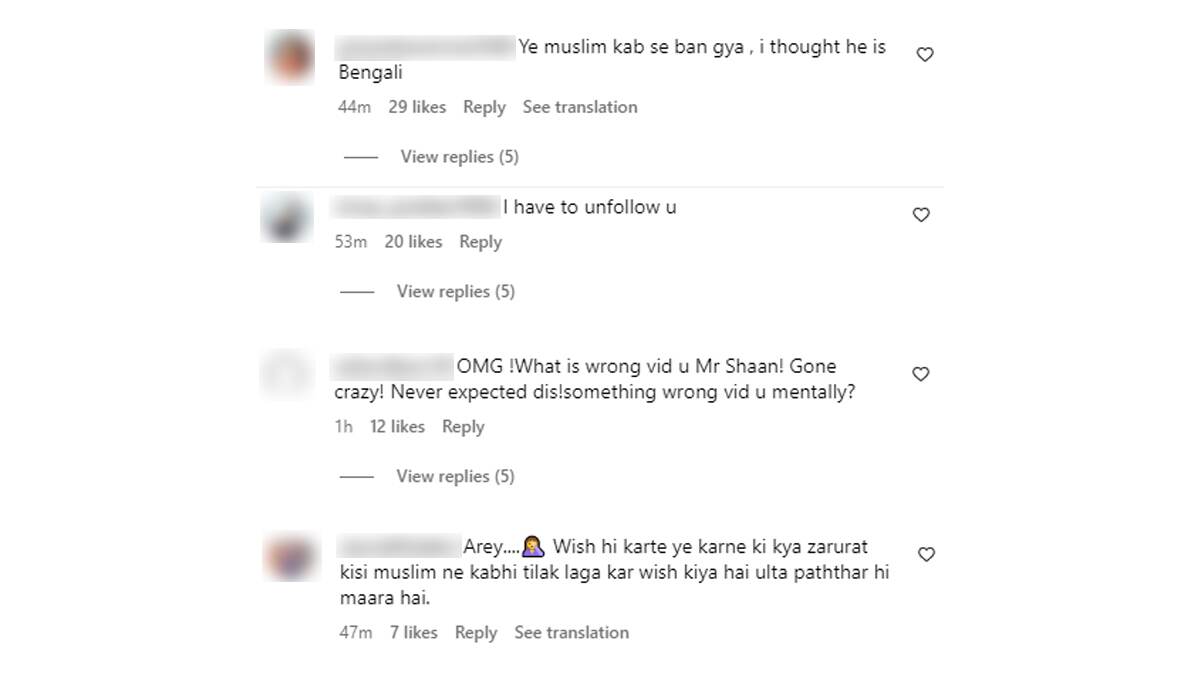Open the 12 likes list
1200x675 pixels.
(x=397, y=427)
